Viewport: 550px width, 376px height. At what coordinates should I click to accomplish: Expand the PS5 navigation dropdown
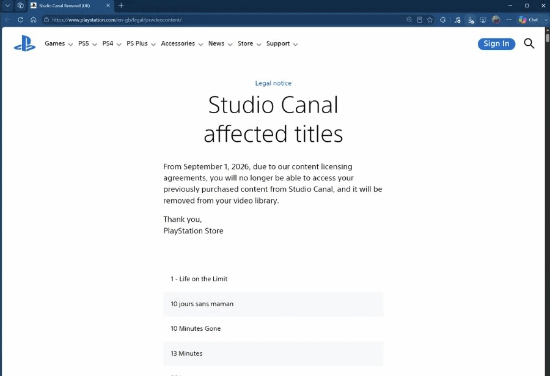coord(87,44)
